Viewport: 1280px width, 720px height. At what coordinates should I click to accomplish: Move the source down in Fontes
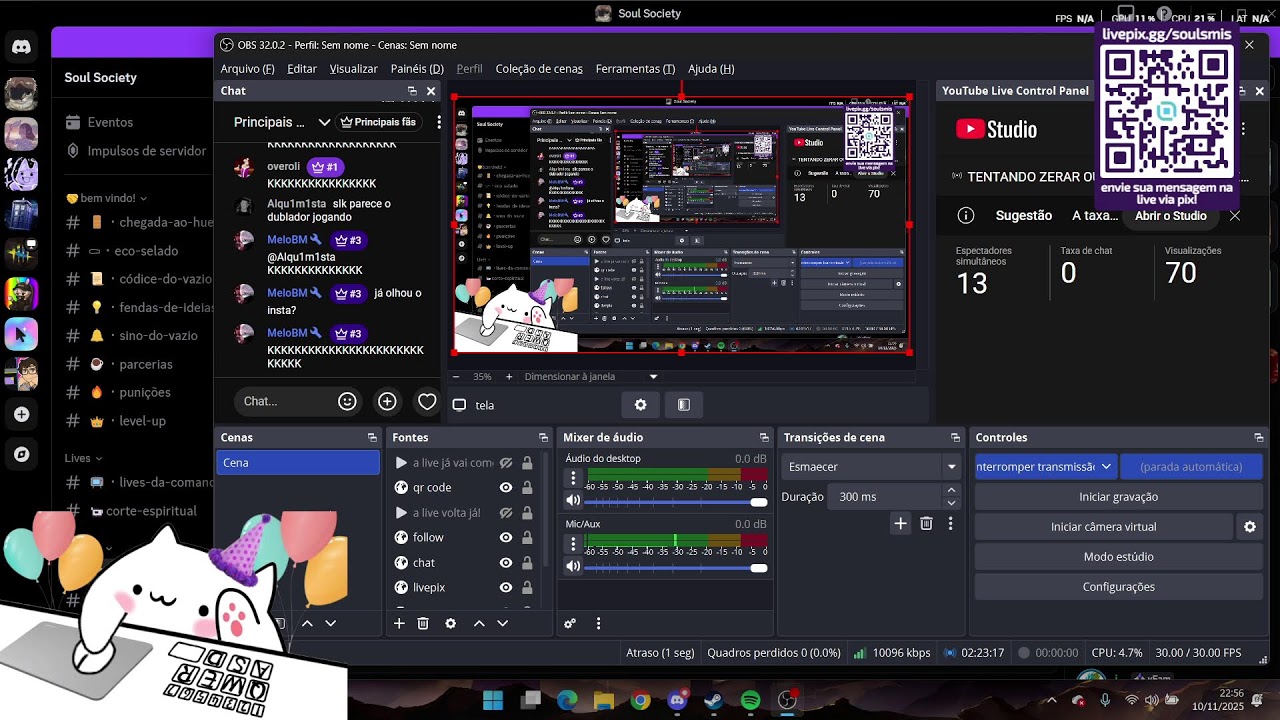click(x=503, y=623)
